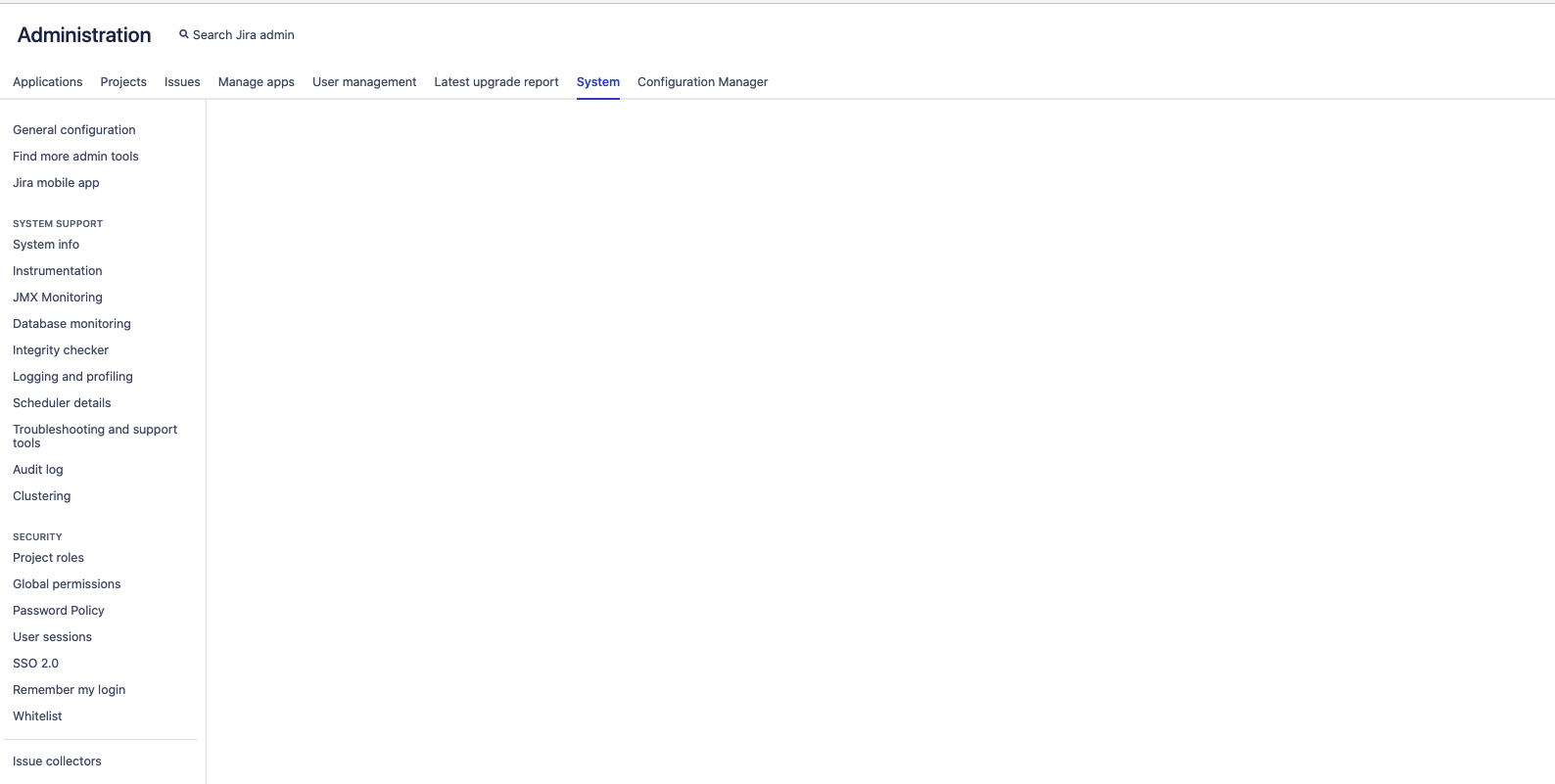Click the SECURITY section label
1555x784 pixels.
tap(37, 537)
